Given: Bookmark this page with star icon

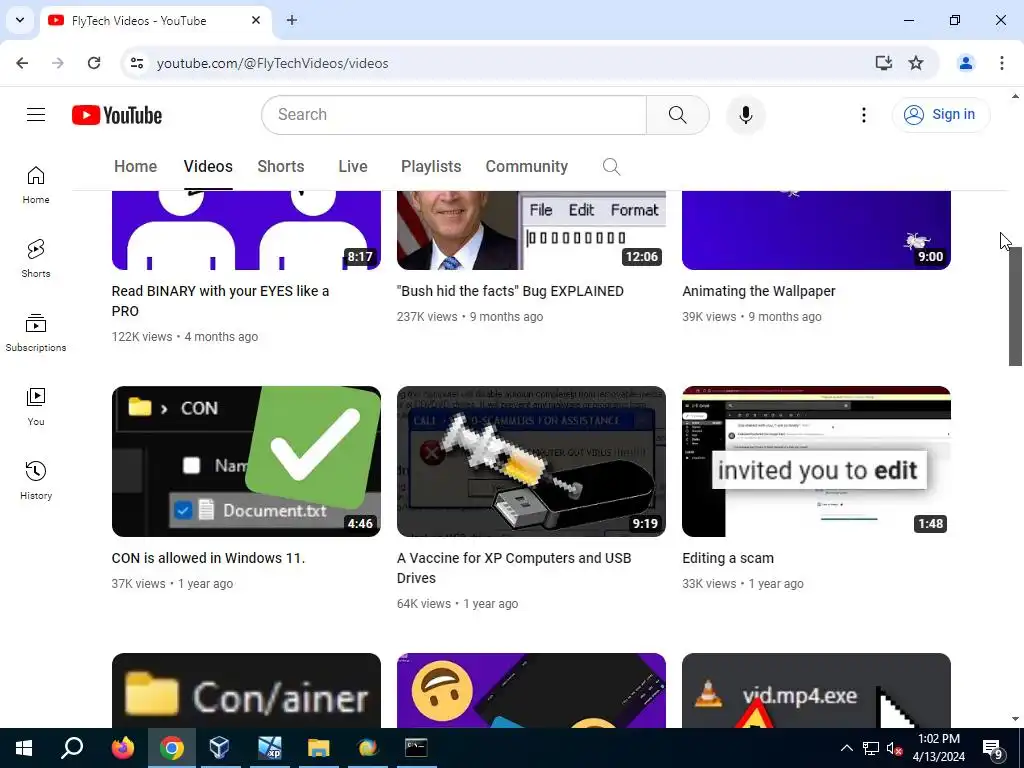Looking at the screenshot, I should click(x=916, y=63).
